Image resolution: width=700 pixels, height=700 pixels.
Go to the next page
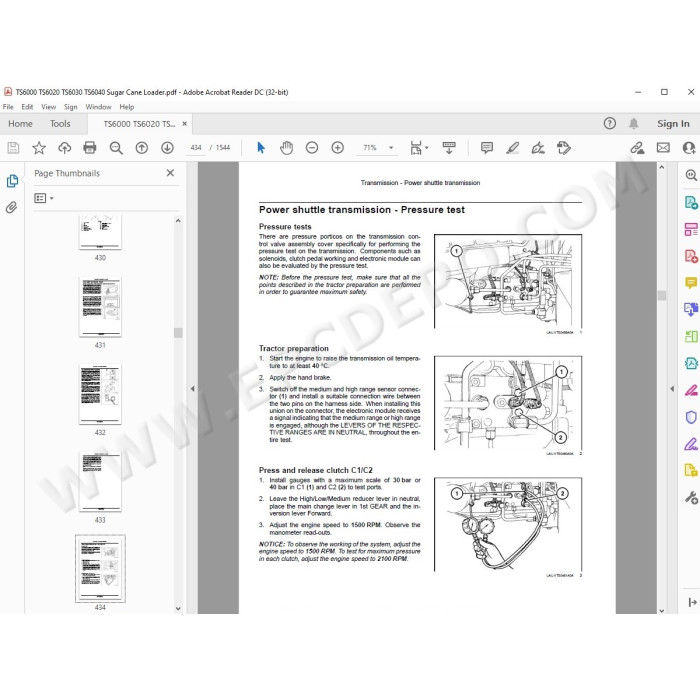(167, 148)
